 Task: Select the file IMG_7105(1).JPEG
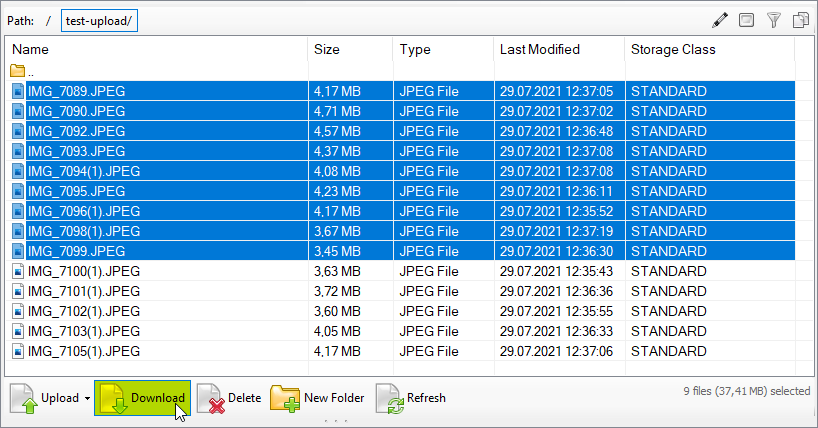click(x=83, y=351)
